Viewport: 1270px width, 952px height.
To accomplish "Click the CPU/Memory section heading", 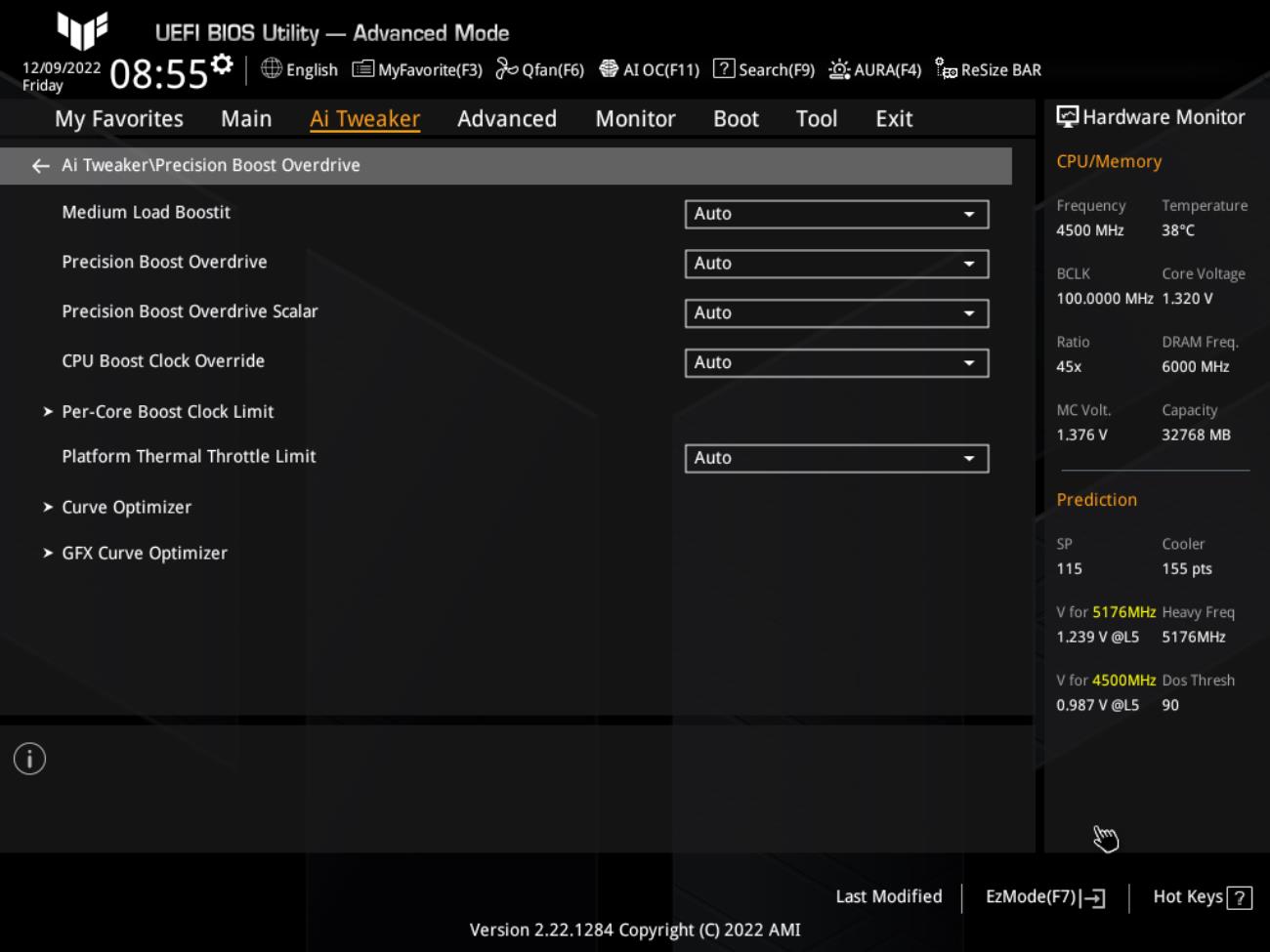I will pos(1109,162).
